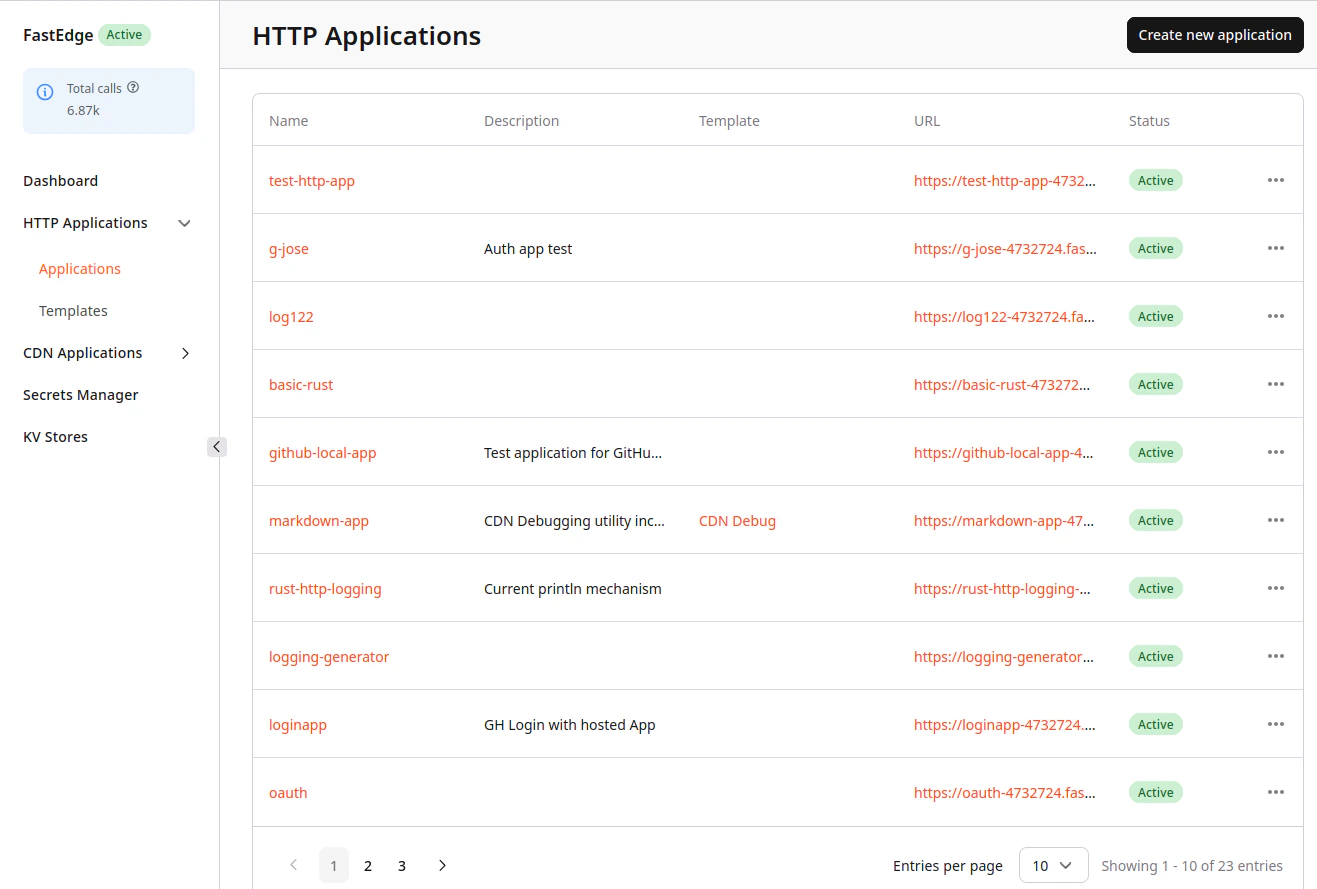Switch to the Templates page

(x=73, y=310)
